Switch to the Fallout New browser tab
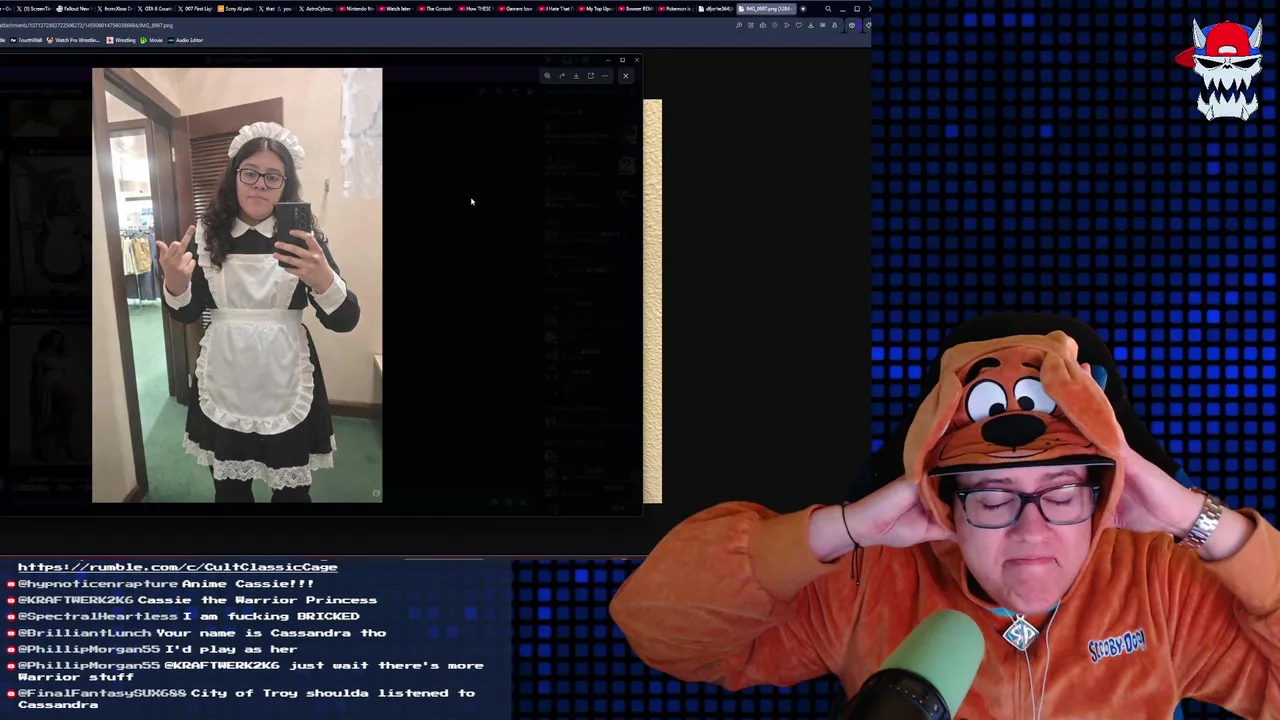The height and width of the screenshot is (720, 1280). point(75,9)
